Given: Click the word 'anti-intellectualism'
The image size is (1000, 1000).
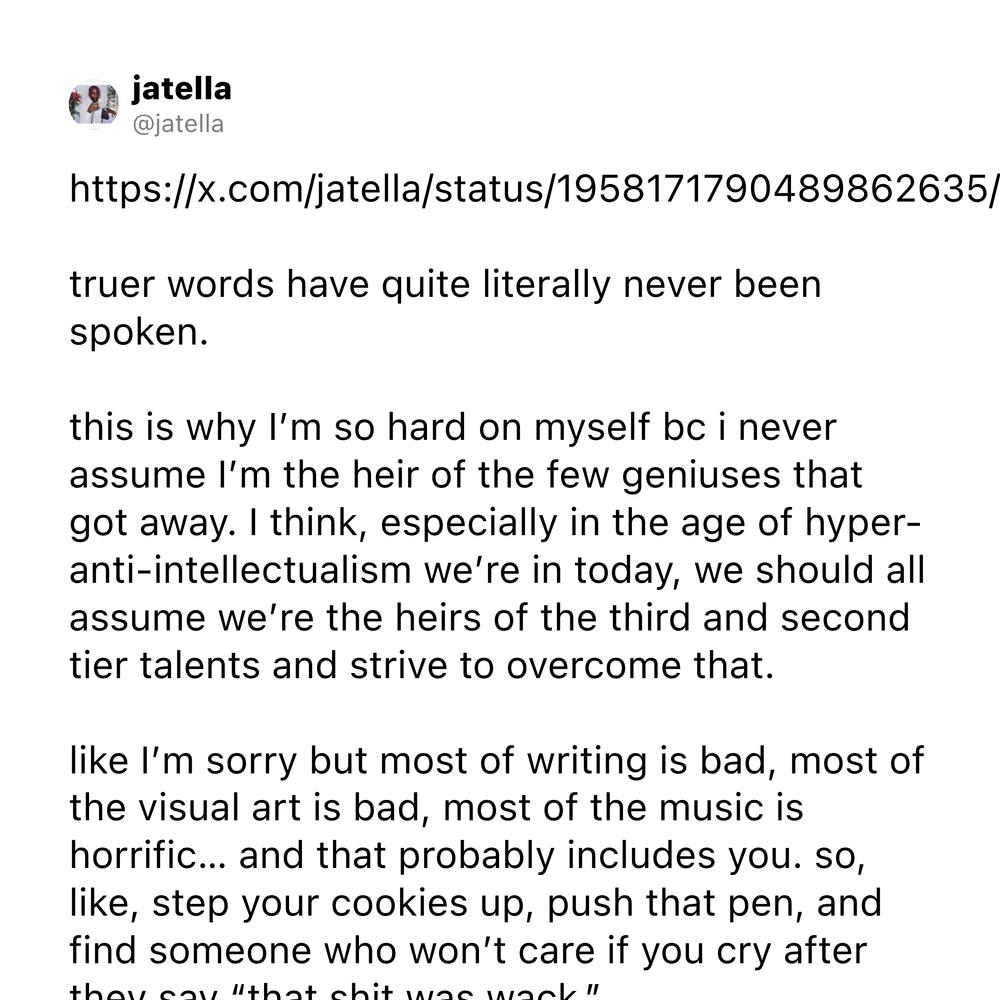Looking at the screenshot, I should [240, 570].
